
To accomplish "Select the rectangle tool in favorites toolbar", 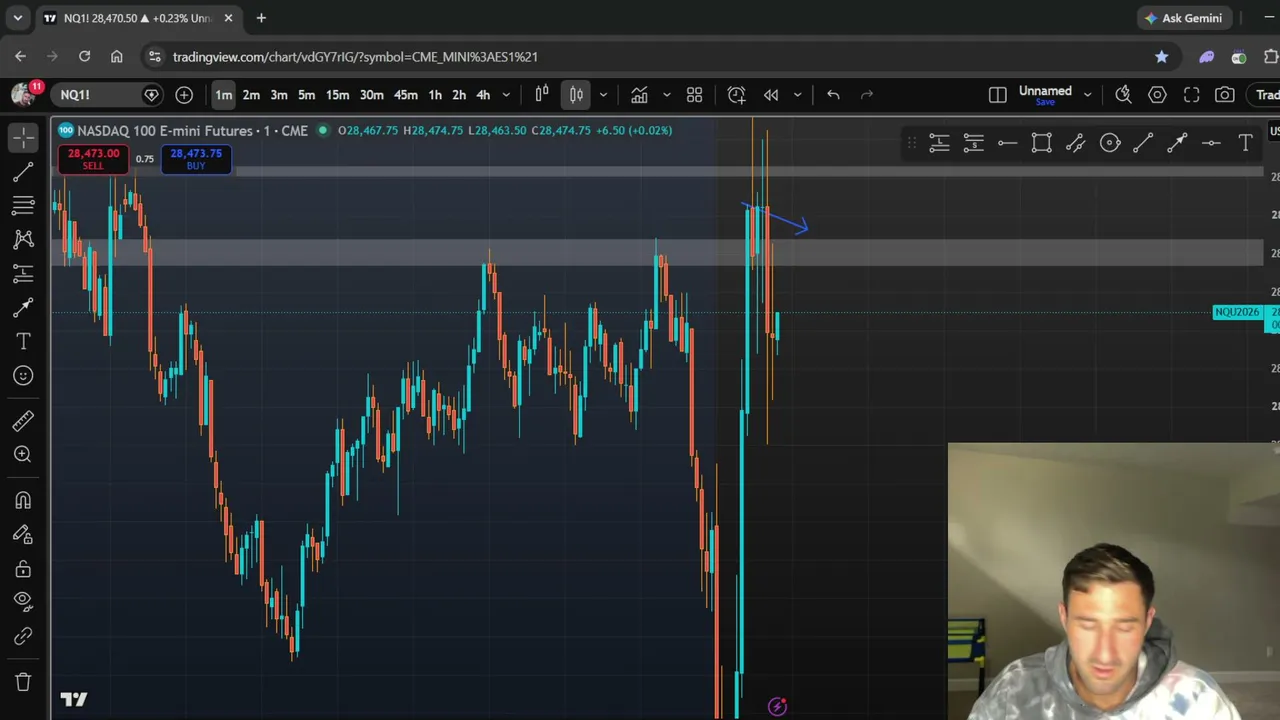I will tap(1041, 143).
